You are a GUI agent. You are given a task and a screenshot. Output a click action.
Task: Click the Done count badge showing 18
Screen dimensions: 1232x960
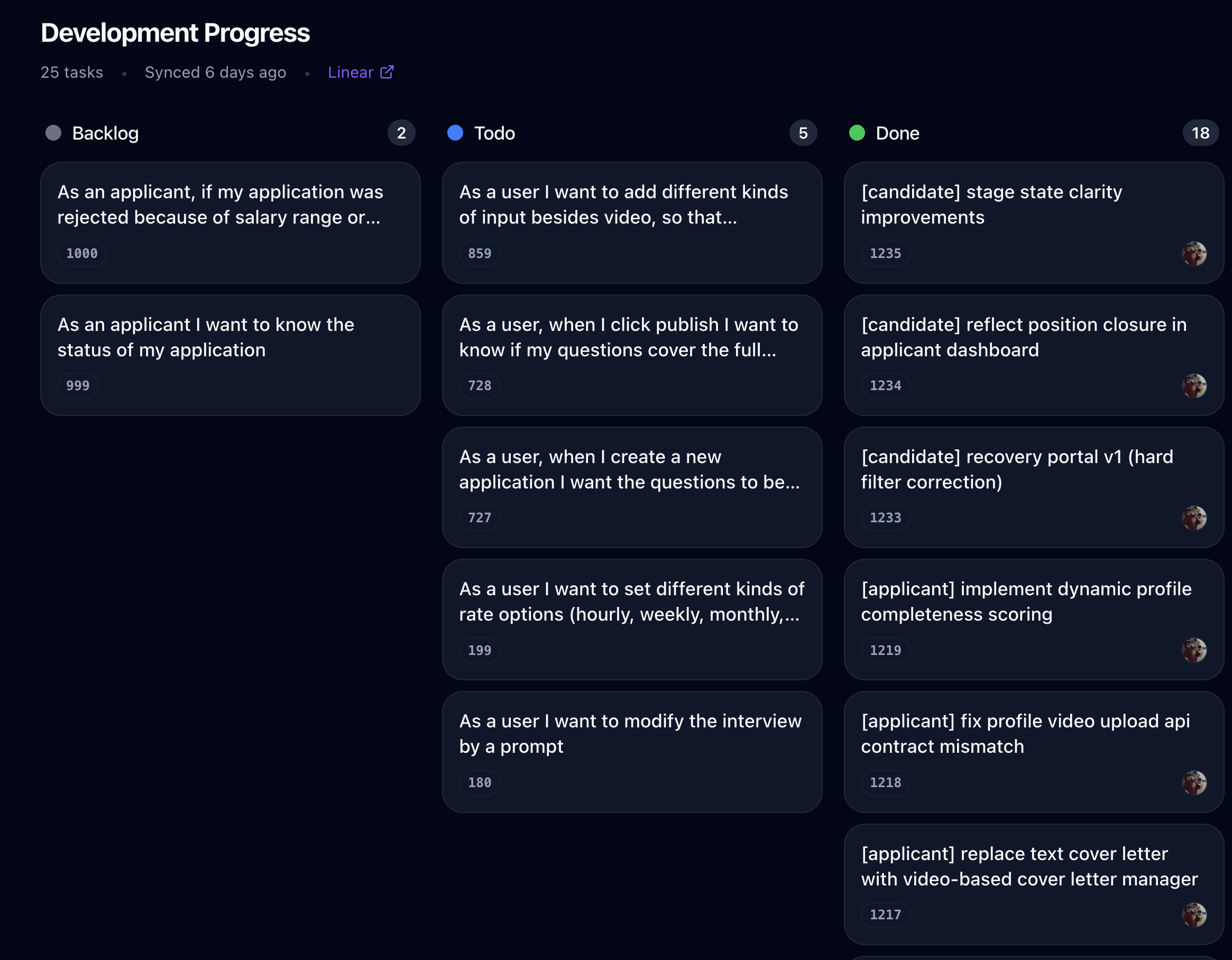[1200, 133]
